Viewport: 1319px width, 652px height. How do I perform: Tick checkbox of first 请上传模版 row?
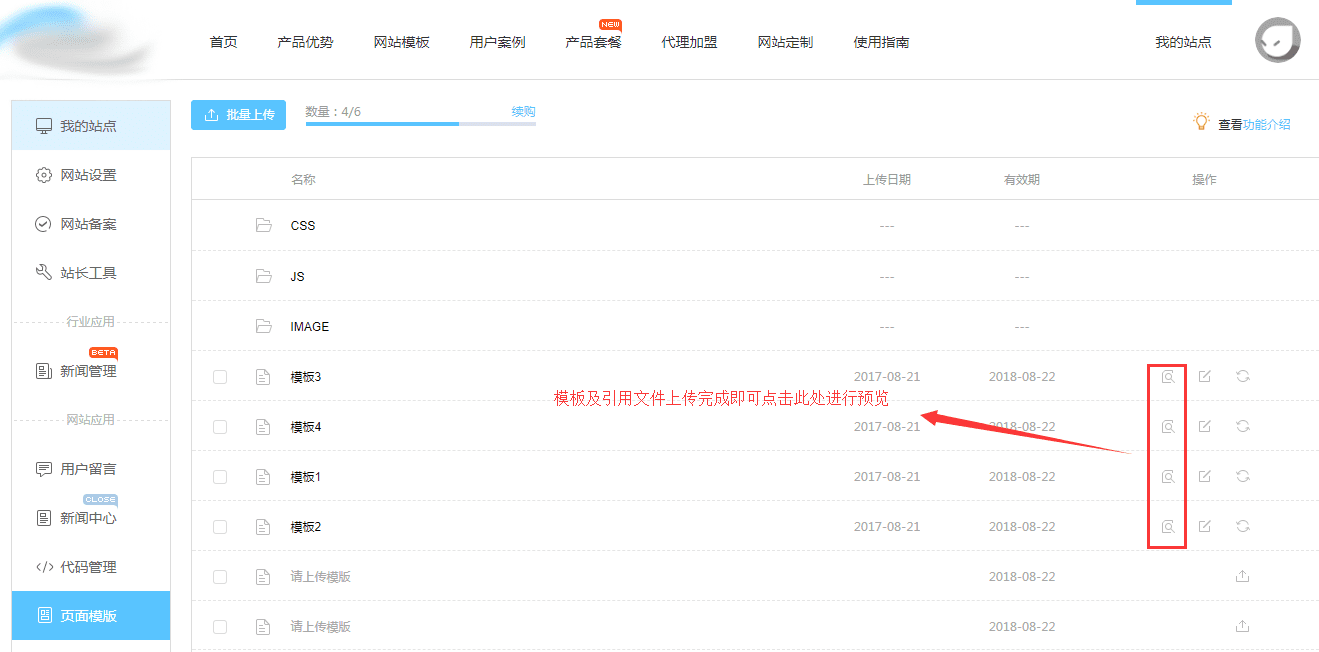pyautogui.click(x=220, y=577)
